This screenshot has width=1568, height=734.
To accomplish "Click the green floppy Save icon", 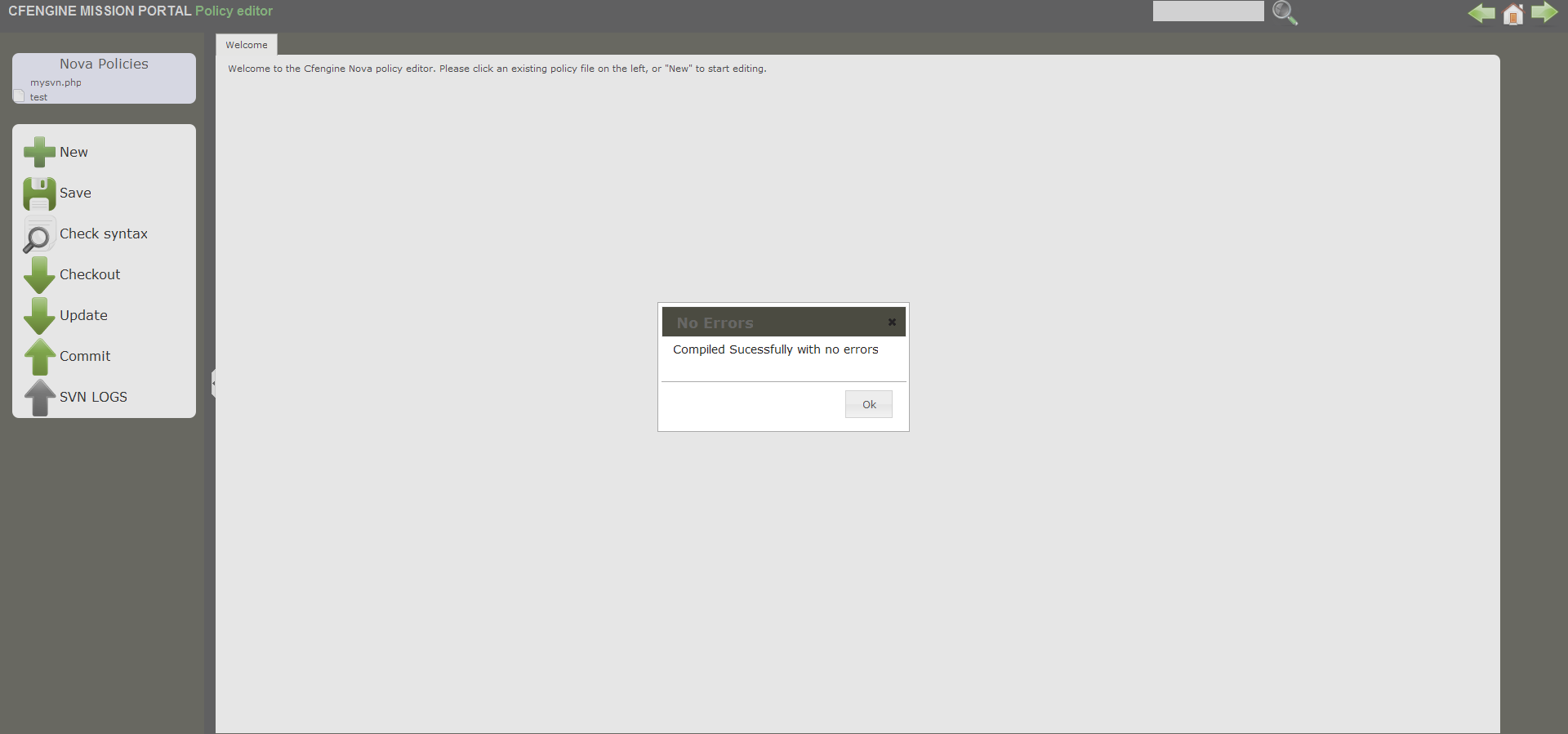I will click(x=39, y=194).
